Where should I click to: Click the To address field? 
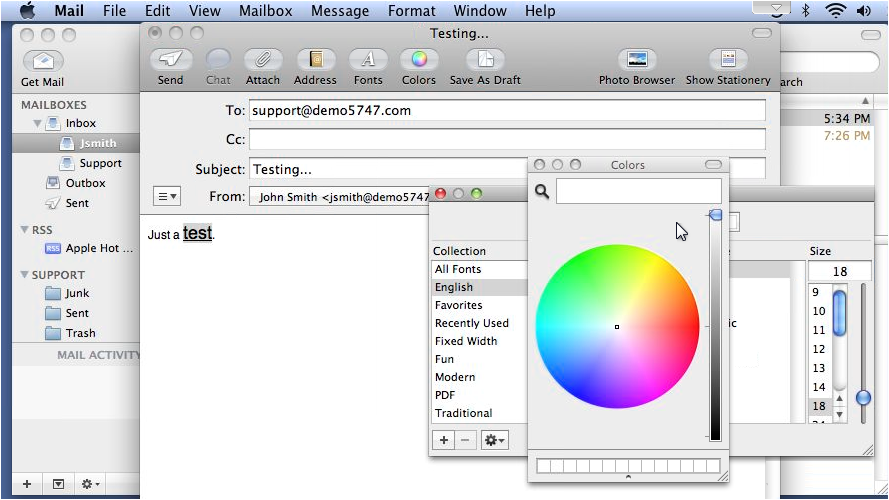pos(507,110)
